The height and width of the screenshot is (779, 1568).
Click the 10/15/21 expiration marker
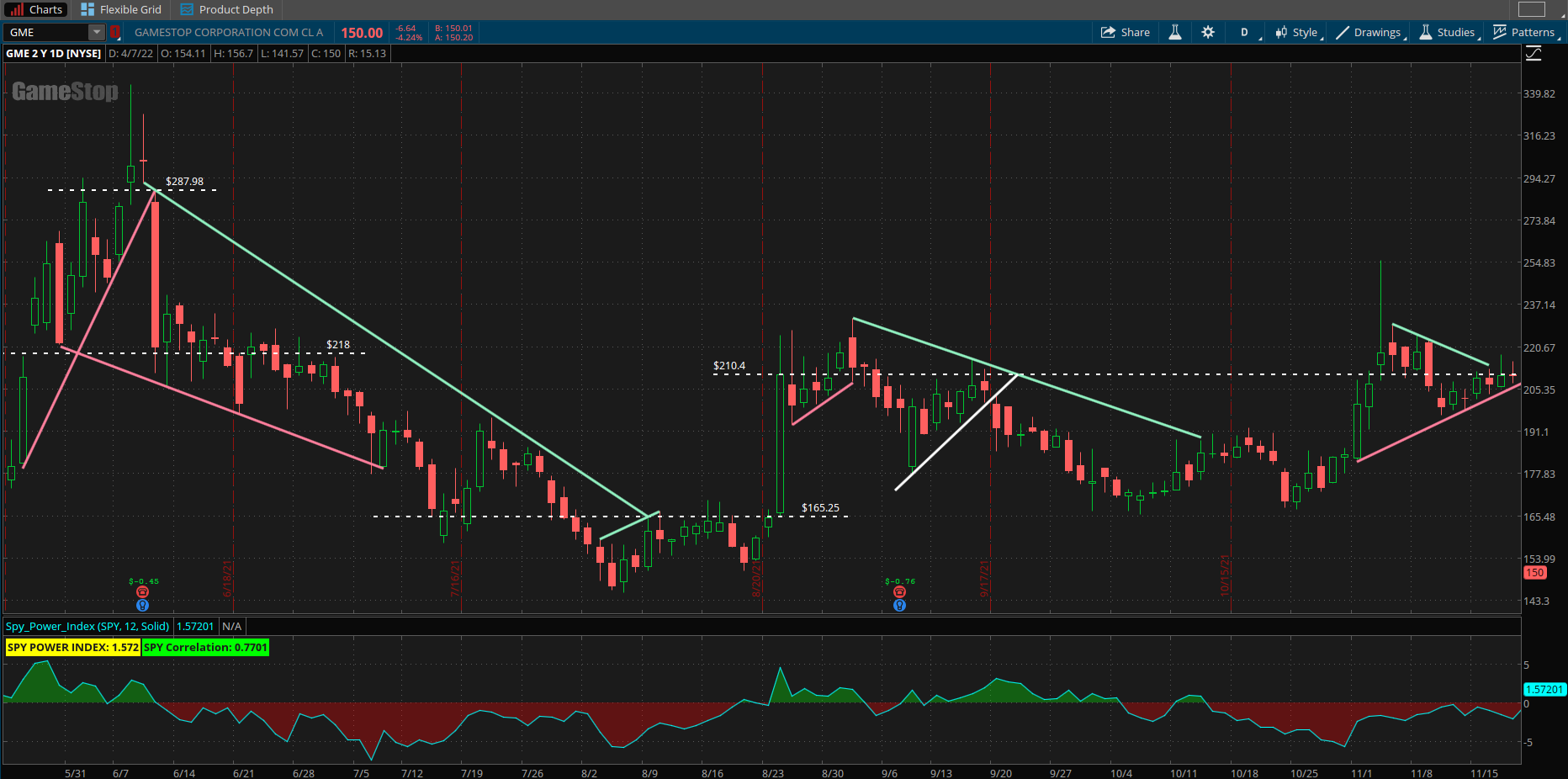click(x=1225, y=575)
